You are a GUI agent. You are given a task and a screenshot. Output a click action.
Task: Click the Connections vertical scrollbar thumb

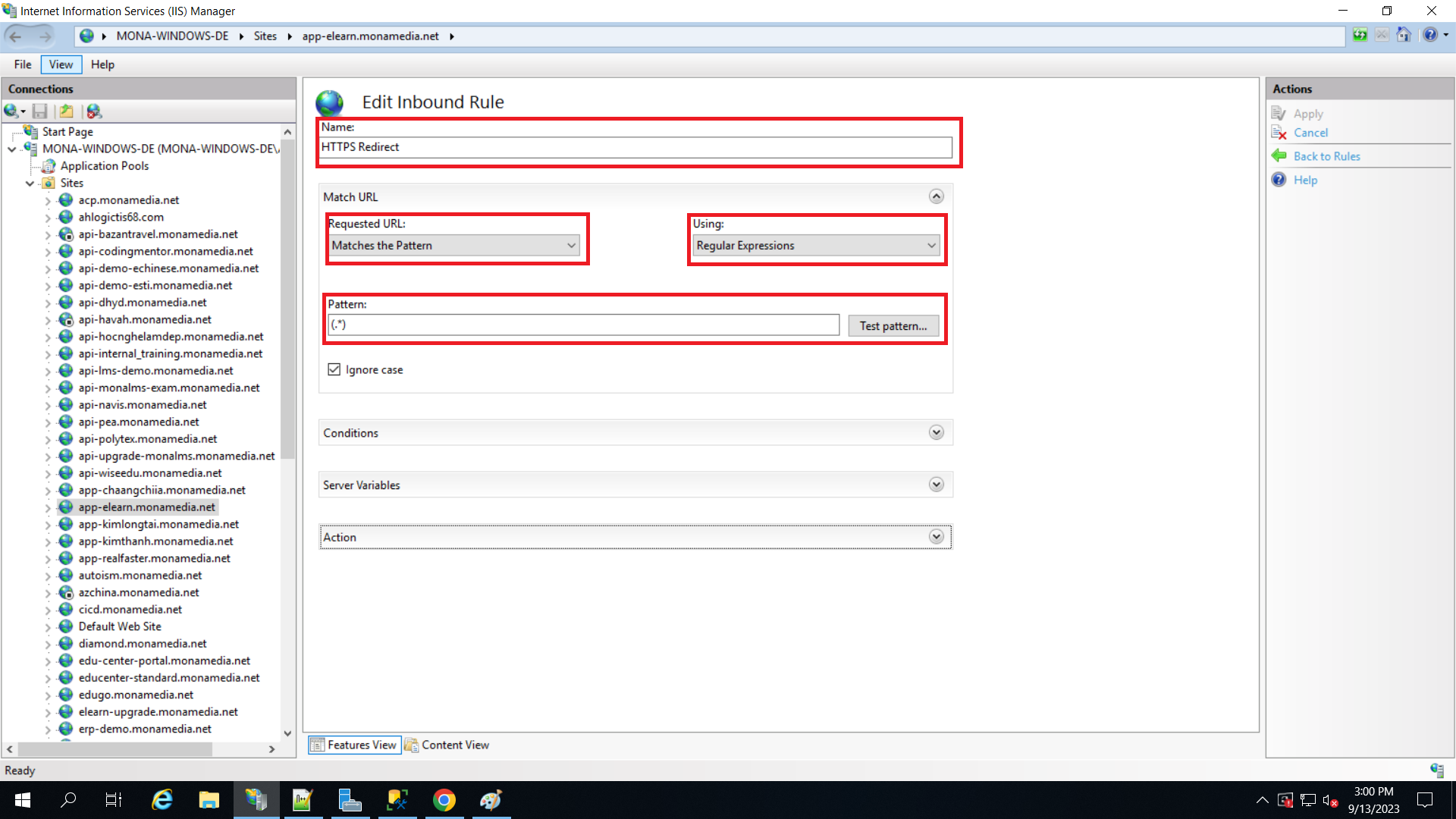pos(287,300)
